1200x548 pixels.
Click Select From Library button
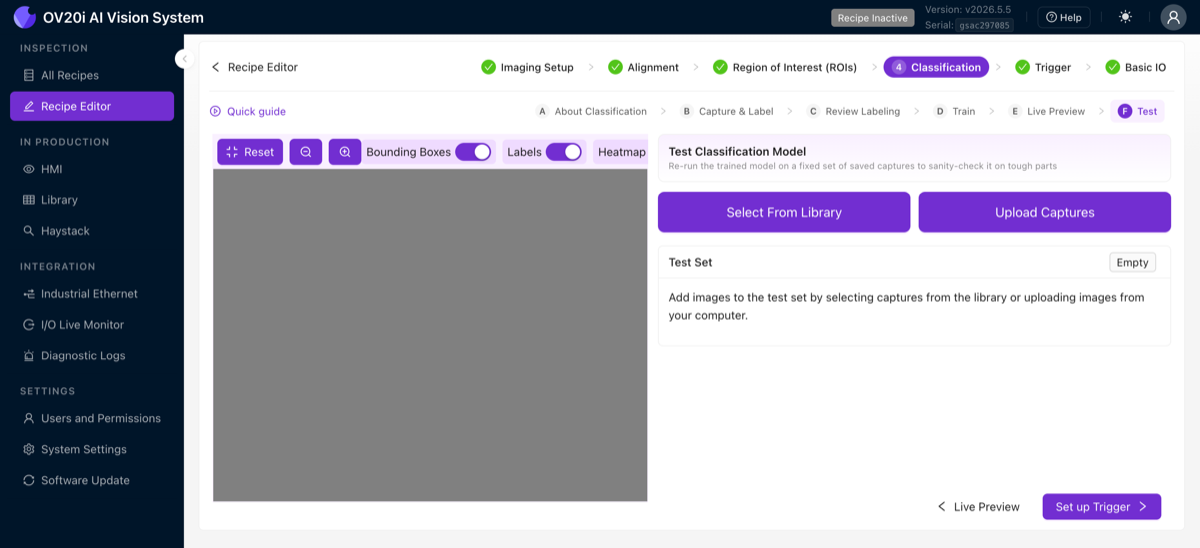click(x=784, y=212)
